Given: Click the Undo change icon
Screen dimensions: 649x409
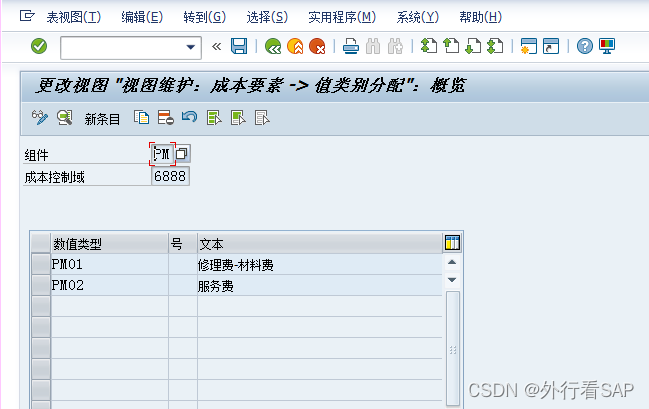Looking at the screenshot, I should (190, 118).
